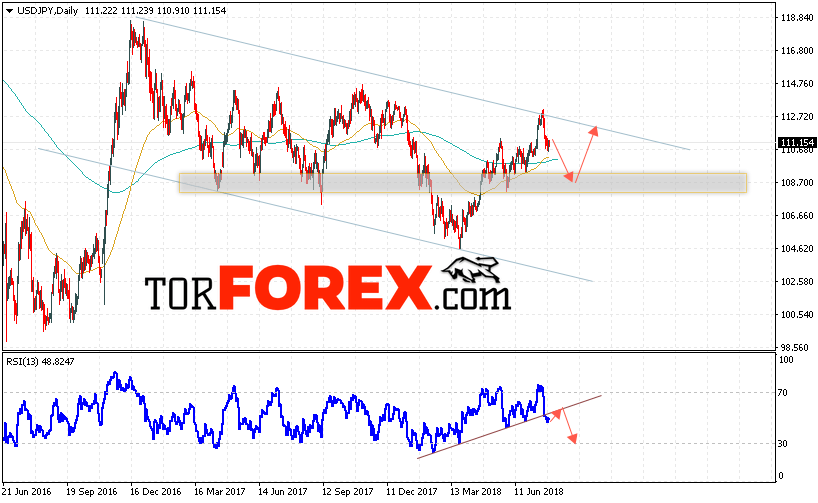Select the 116.800 price axis label
818x503 pixels.
tap(797, 51)
